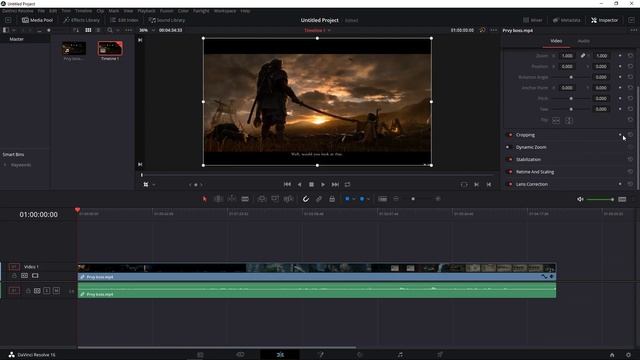This screenshot has height=360, width=640.
Task: Toggle the Stabilization enable dot
Action: [x=510, y=160]
